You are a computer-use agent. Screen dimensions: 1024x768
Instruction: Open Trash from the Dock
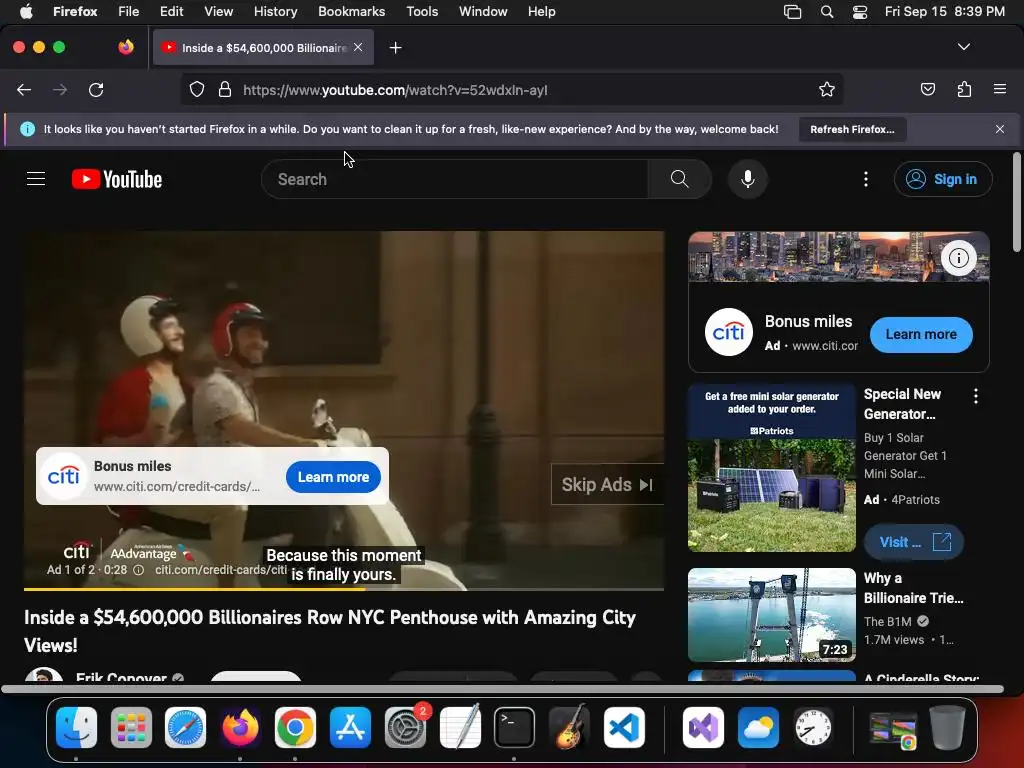(x=947, y=727)
